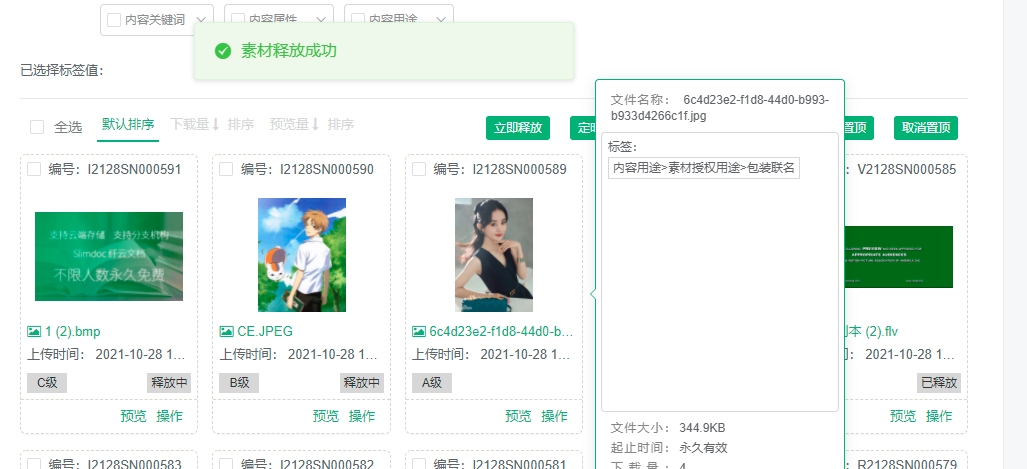This screenshot has width=1027, height=469.
Task: Select checkbox for item I2128SN000589
Action: pyautogui.click(x=419, y=170)
